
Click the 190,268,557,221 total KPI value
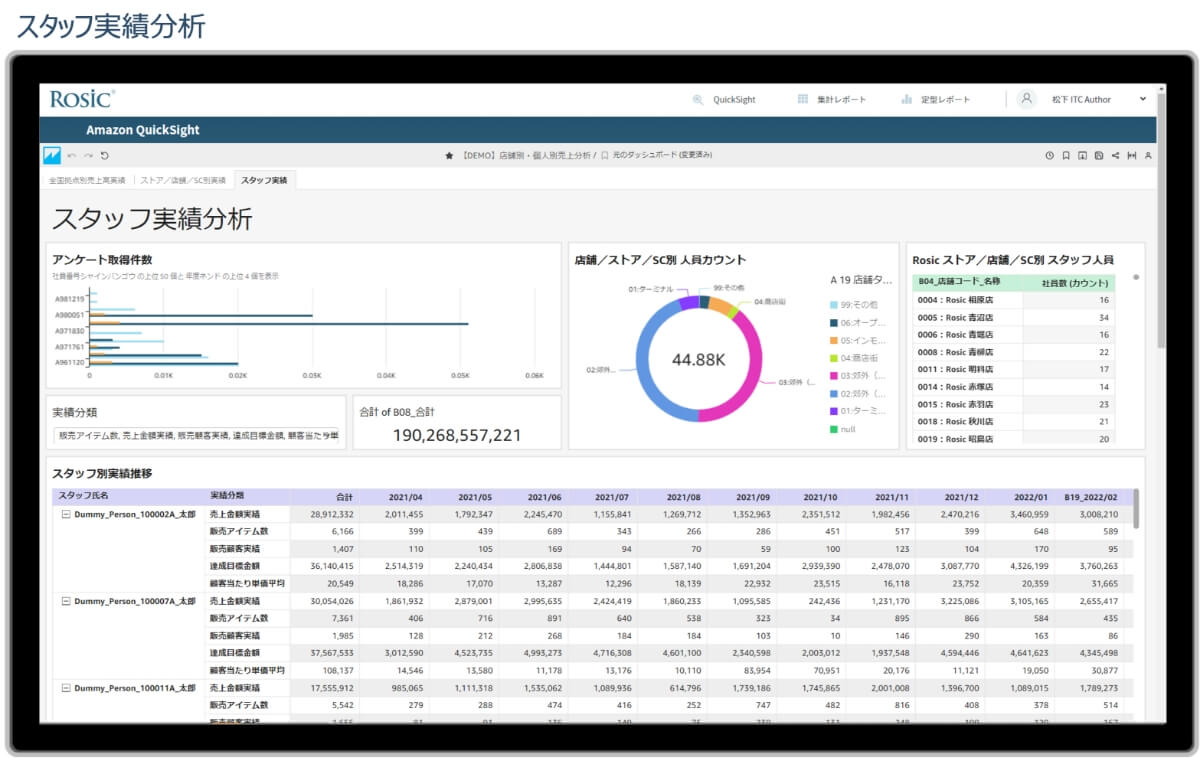[x=457, y=436]
